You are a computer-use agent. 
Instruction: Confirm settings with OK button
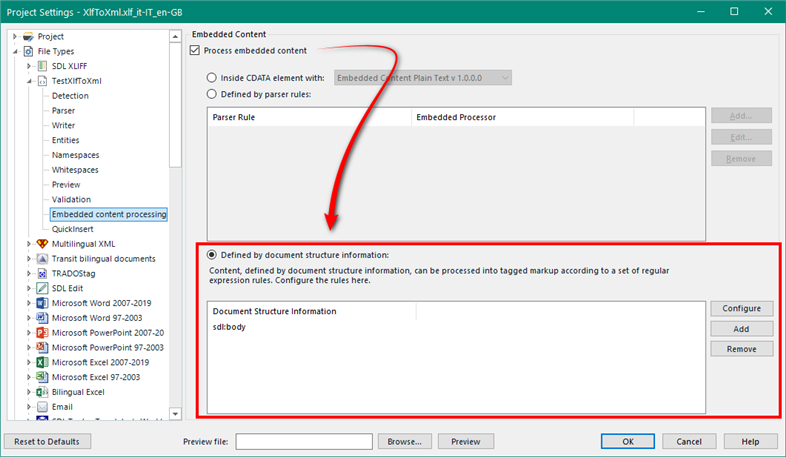click(x=628, y=441)
